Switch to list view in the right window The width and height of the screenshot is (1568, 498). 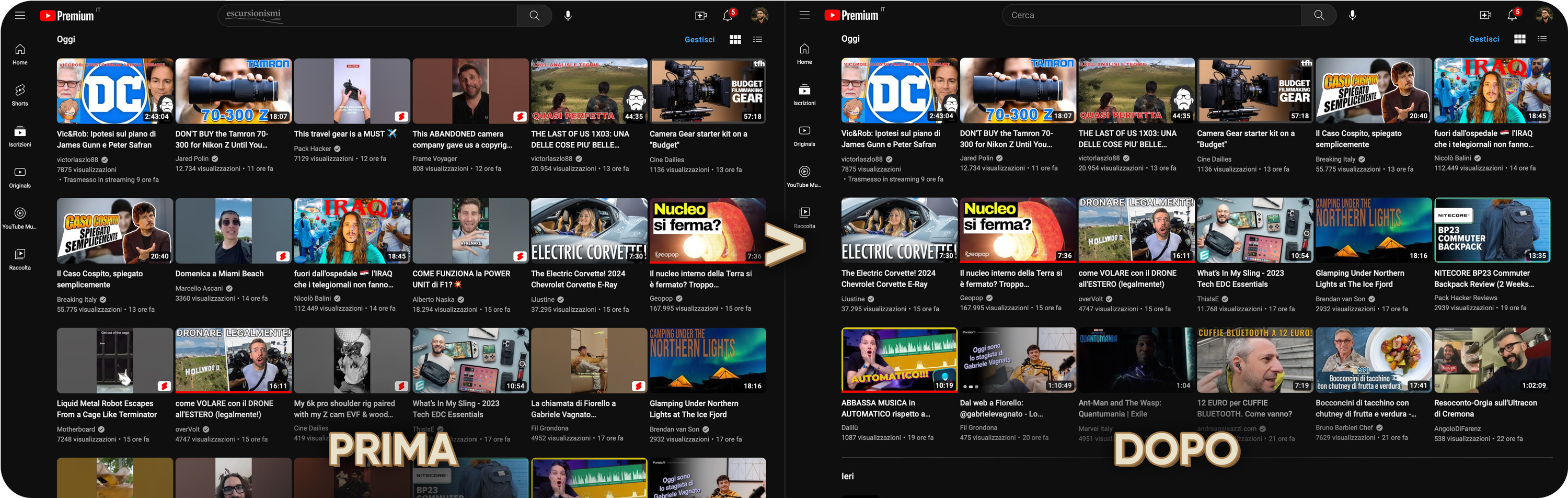click(x=1542, y=39)
